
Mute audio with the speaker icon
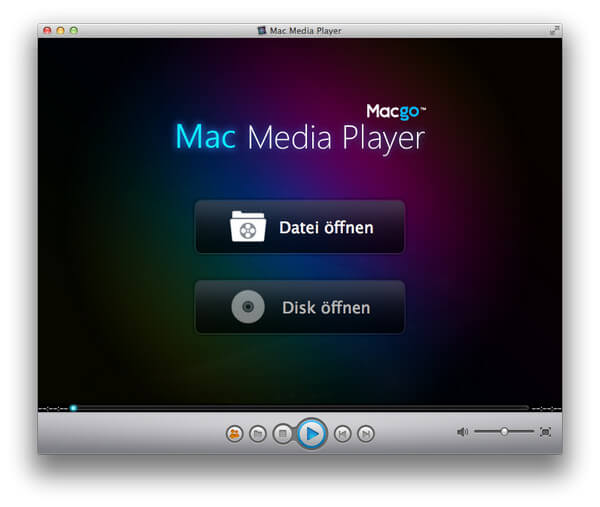(462, 432)
